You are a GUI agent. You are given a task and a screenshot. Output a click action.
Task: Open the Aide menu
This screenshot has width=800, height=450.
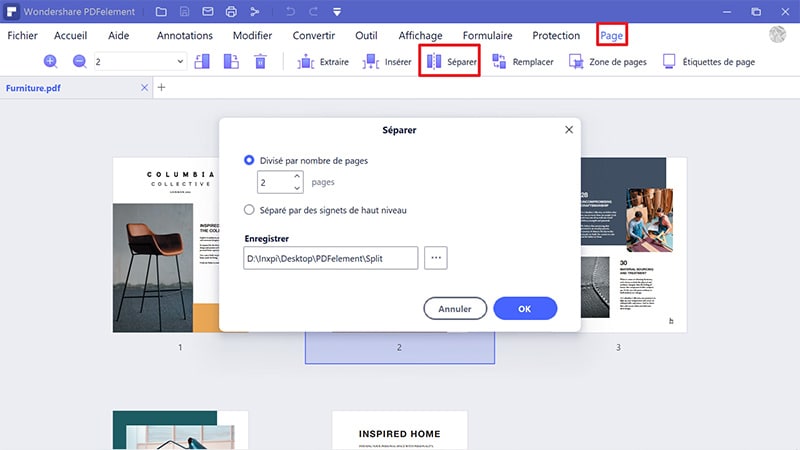(118, 36)
